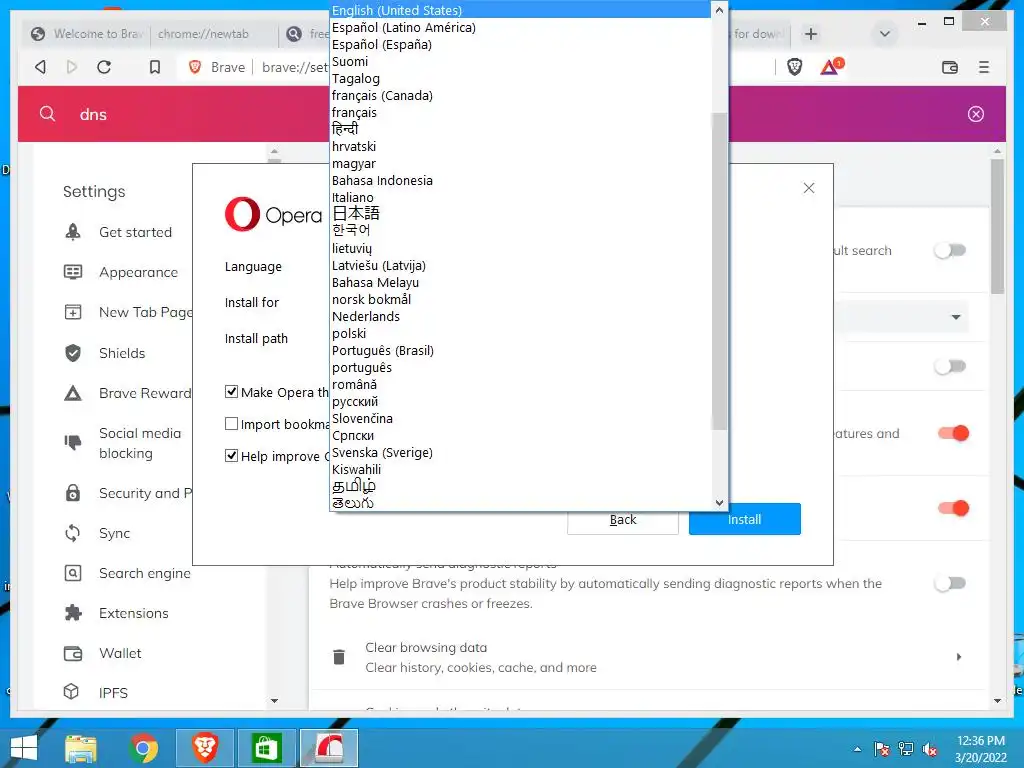Toggle Make Opera default browser checkbox
The width and height of the screenshot is (1024, 768).
tap(231, 392)
